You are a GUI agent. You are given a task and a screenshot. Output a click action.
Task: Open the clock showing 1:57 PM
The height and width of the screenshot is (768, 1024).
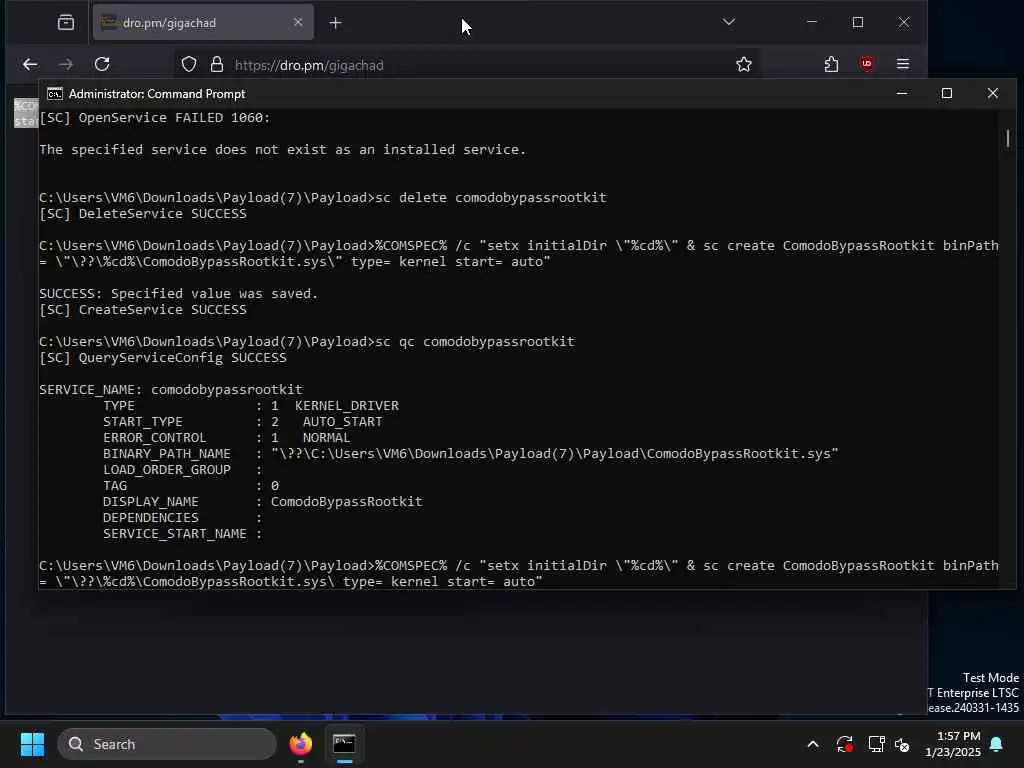[953, 744]
